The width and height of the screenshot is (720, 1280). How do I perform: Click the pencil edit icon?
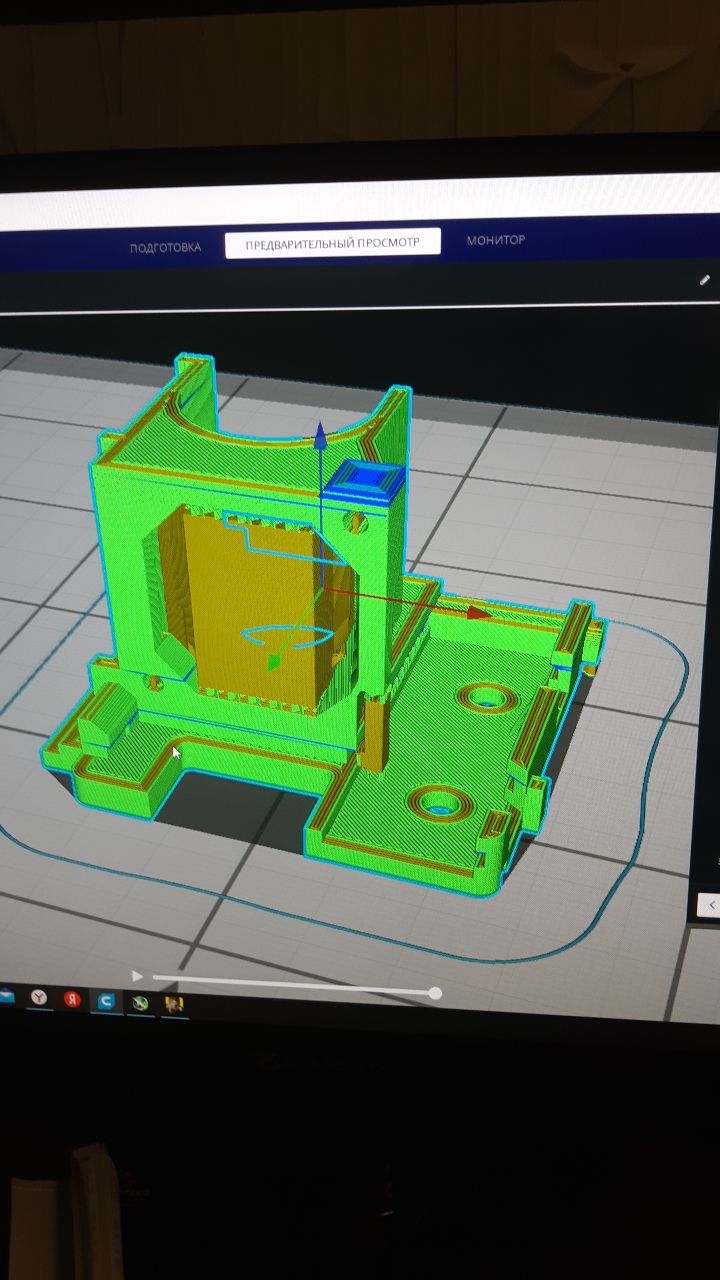pos(705,280)
